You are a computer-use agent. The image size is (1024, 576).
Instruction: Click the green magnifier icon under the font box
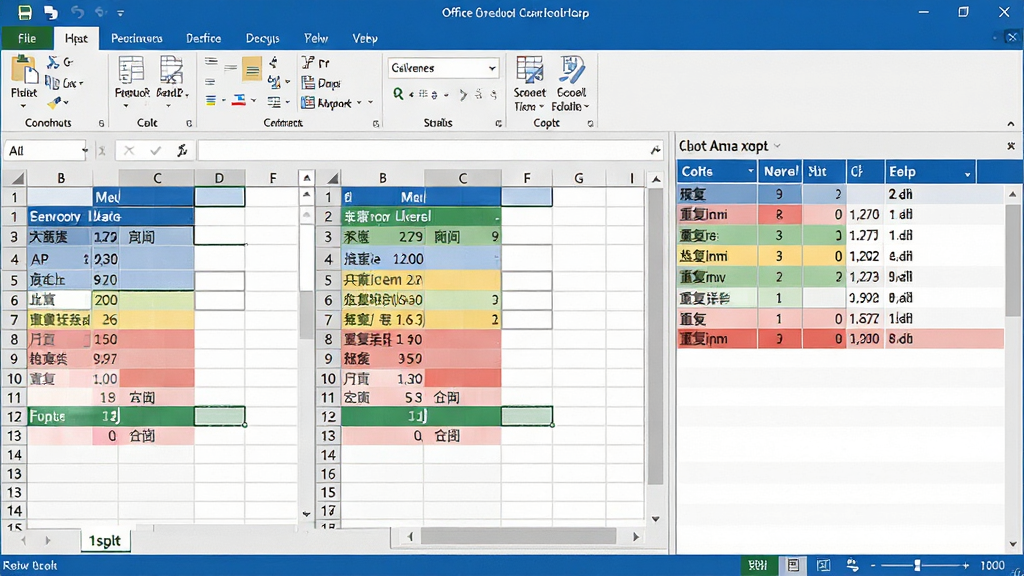398,94
